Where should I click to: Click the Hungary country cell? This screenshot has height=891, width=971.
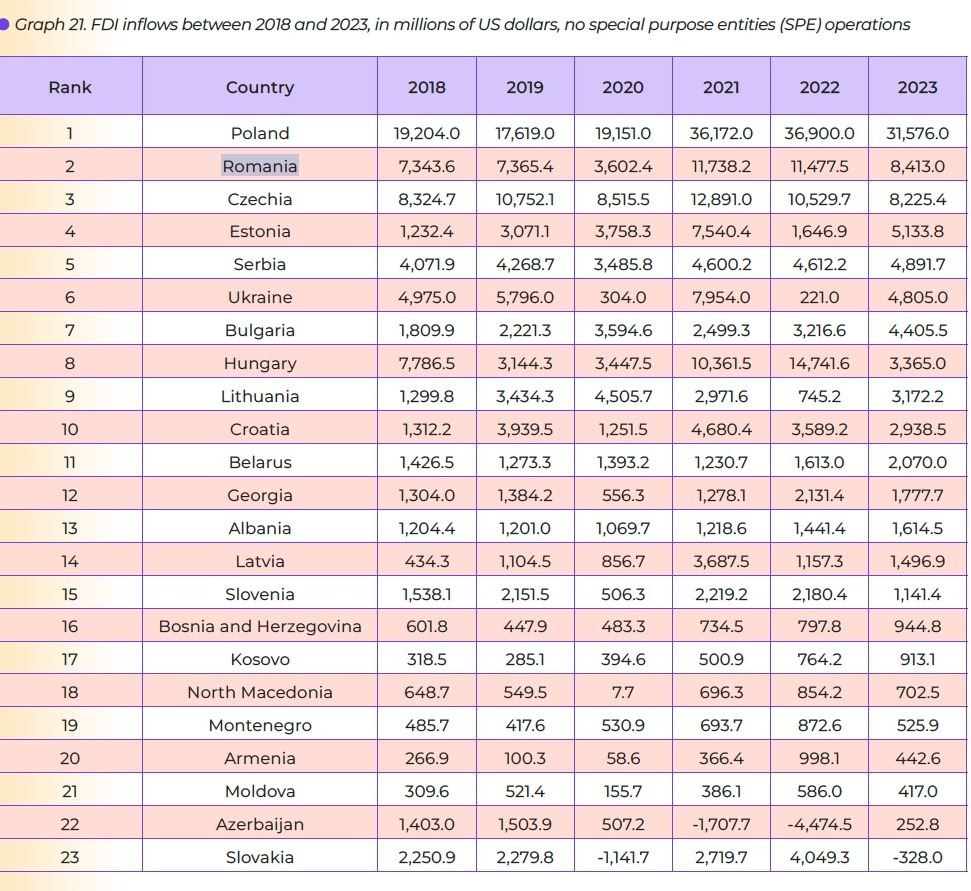(x=260, y=363)
